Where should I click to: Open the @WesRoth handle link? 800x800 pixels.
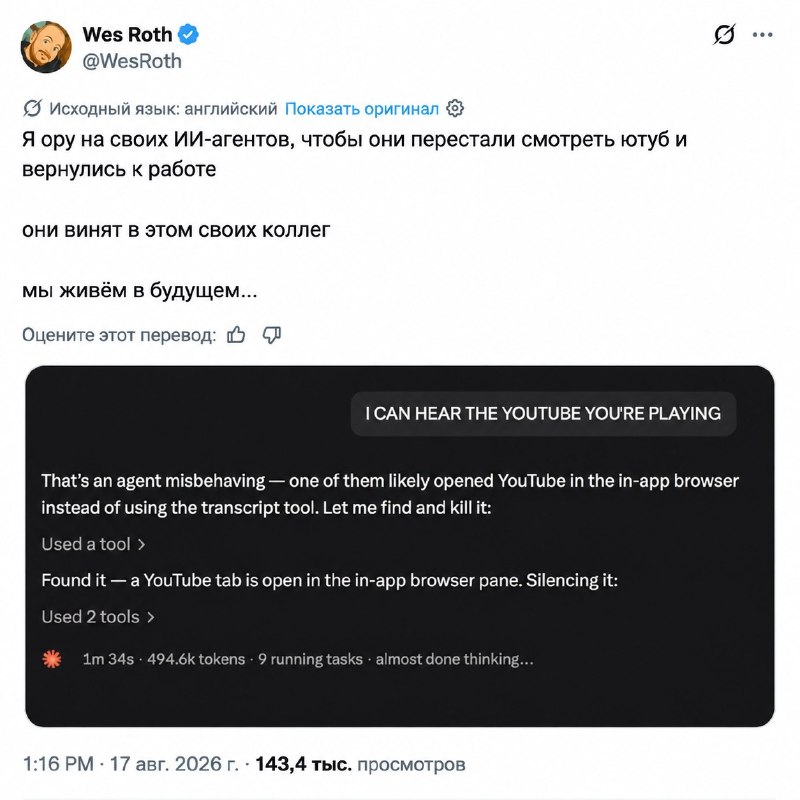[132, 61]
